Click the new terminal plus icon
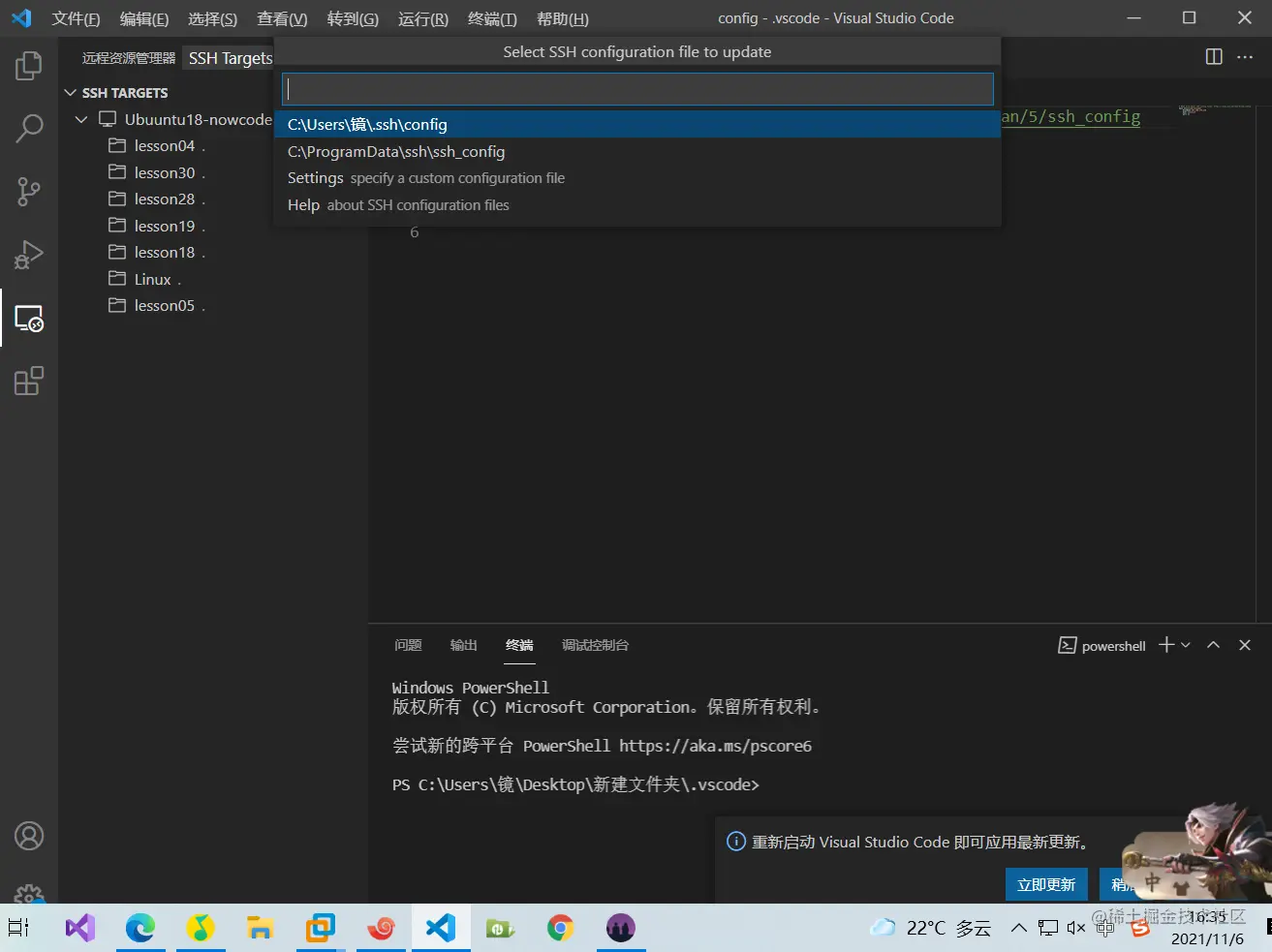The width and height of the screenshot is (1272, 952). coord(1166,645)
